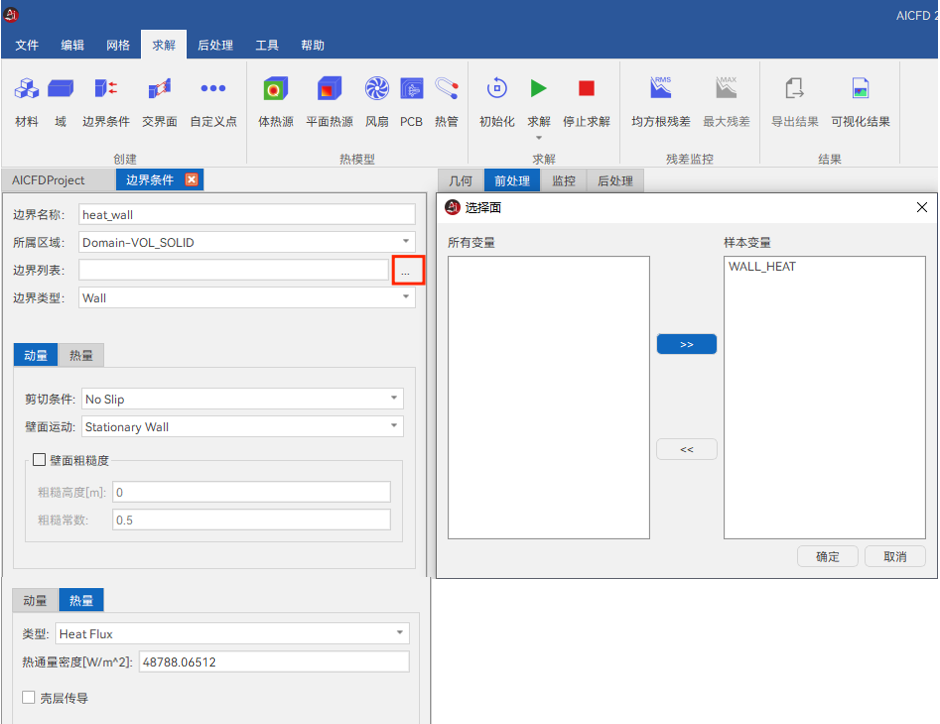
Task: Confirm selection with 确定 button
Action: click(x=827, y=557)
